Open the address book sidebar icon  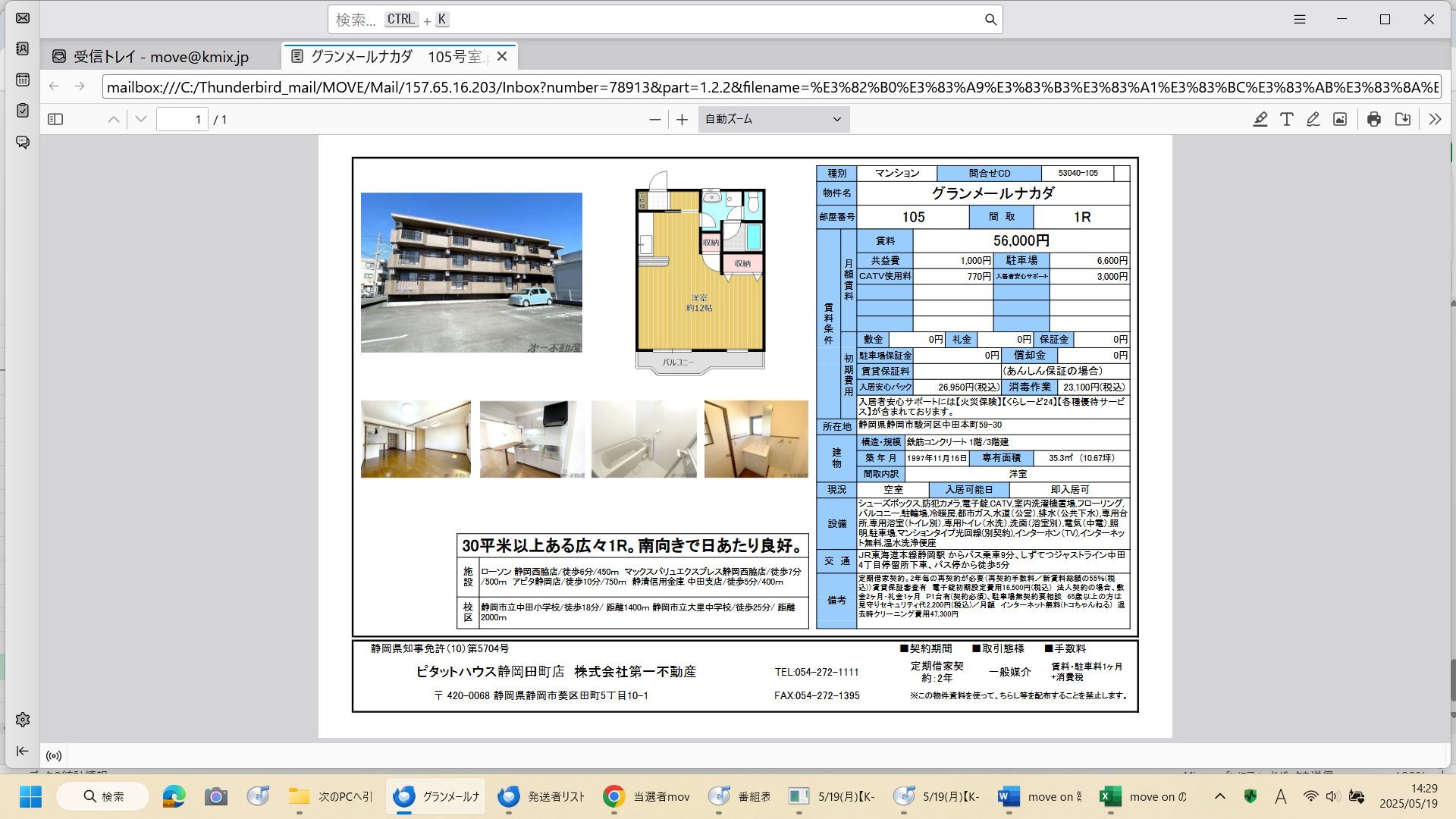point(23,49)
